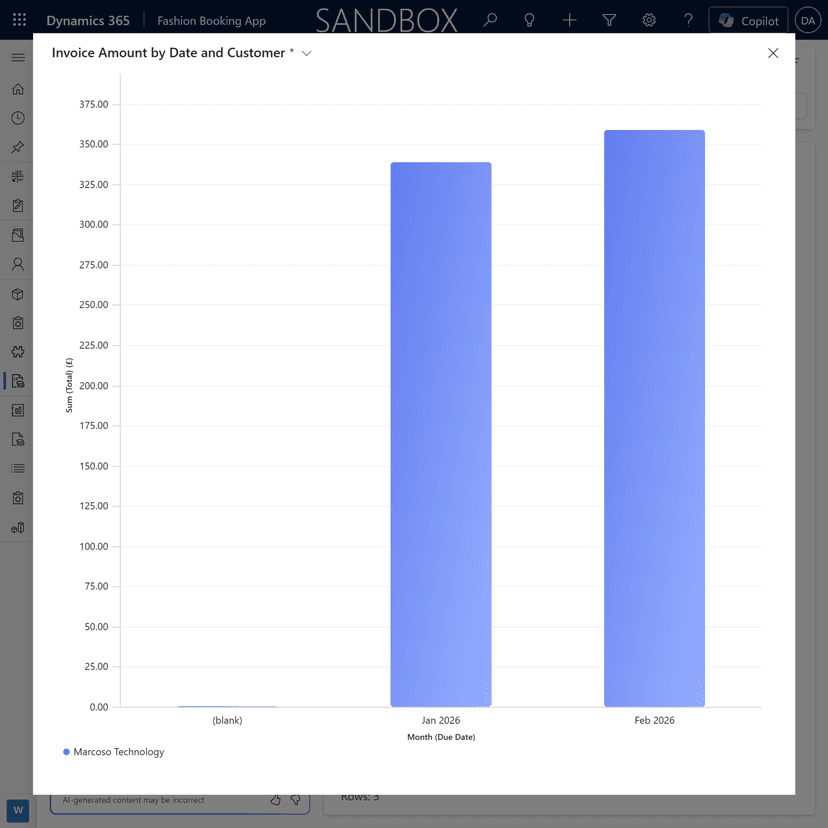Viewport: 828px width, 828px height.
Task: Select Dynamics 365 in the top bar
Action: 87,20
